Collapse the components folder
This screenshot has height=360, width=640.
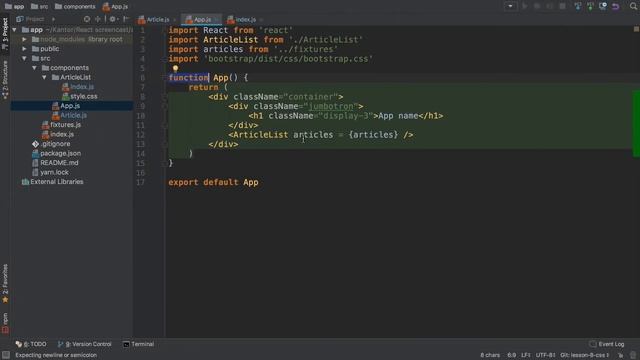pos(35,68)
